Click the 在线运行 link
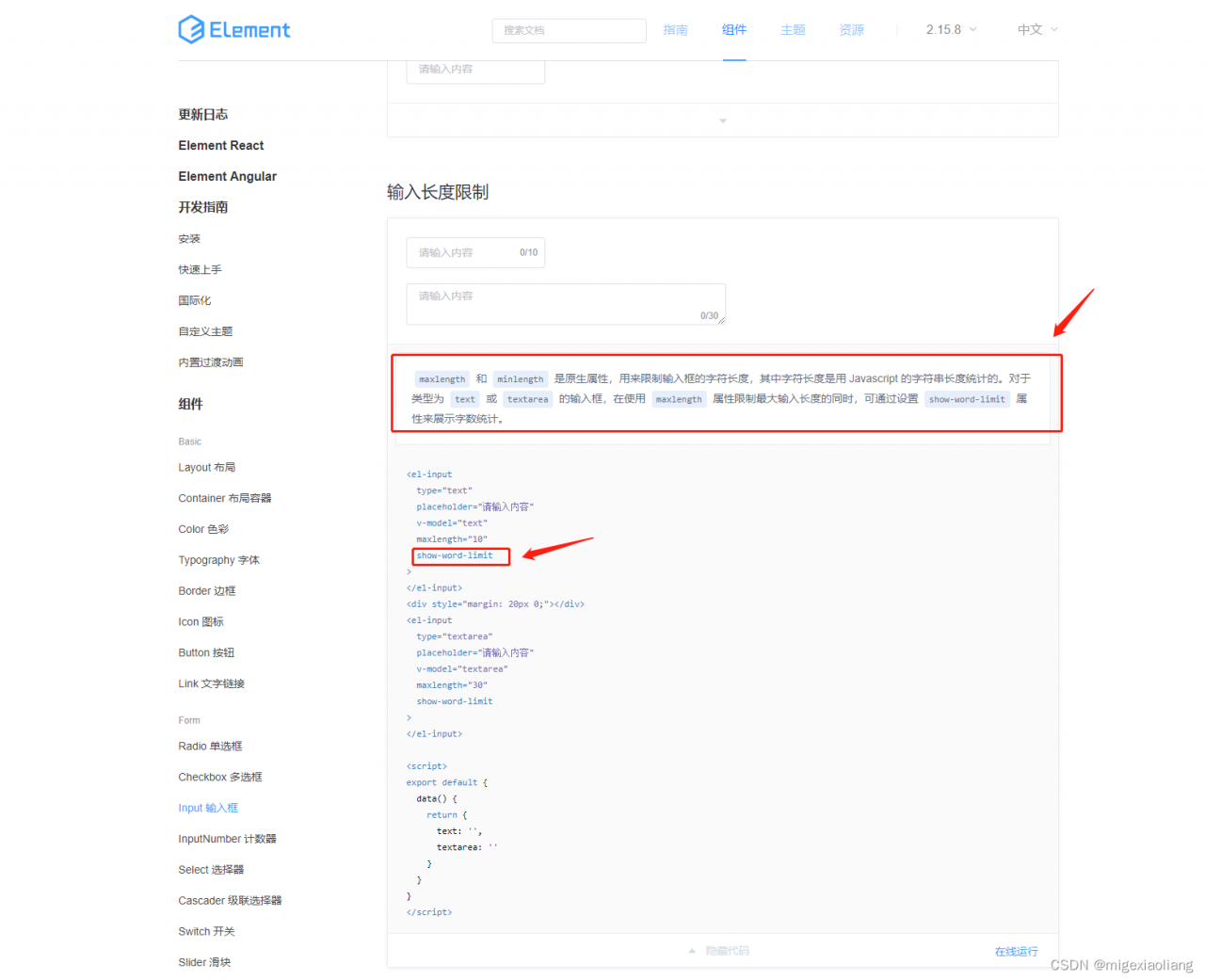This screenshot has height=980, width=1205. (x=1017, y=952)
